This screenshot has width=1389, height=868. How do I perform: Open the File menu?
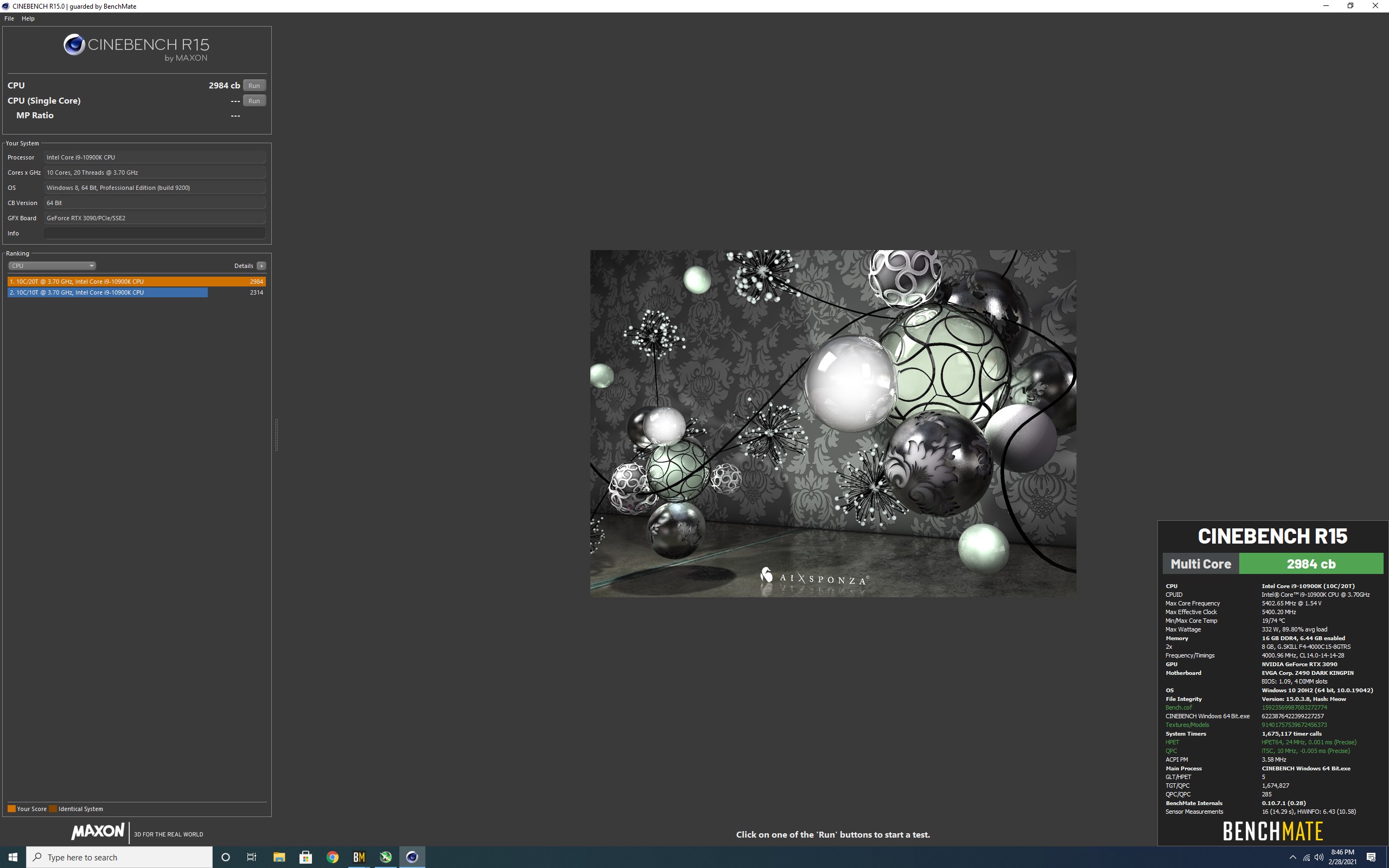(x=9, y=18)
